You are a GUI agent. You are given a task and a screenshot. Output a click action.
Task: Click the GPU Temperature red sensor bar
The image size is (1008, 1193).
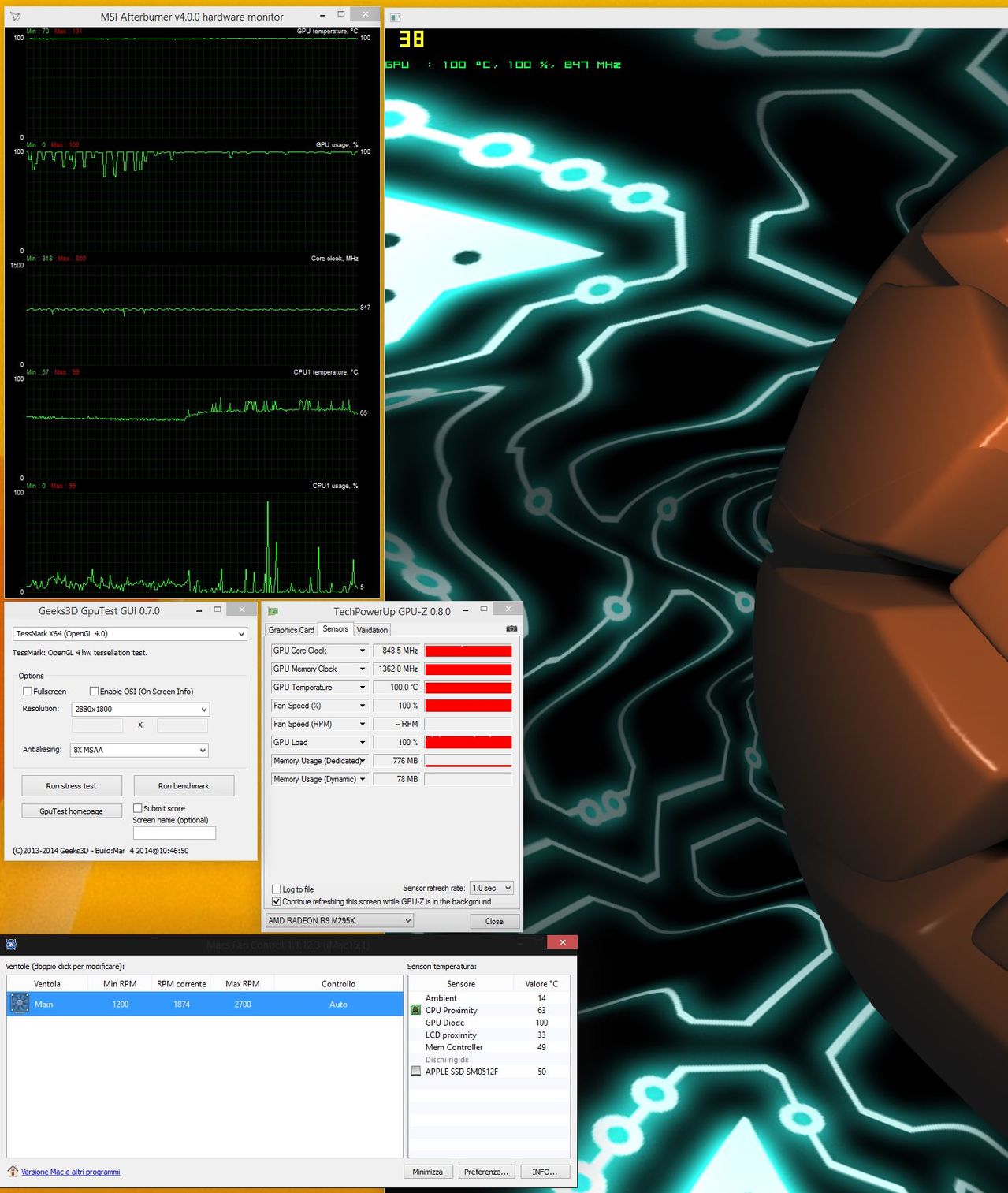pyautogui.click(x=468, y=688)
